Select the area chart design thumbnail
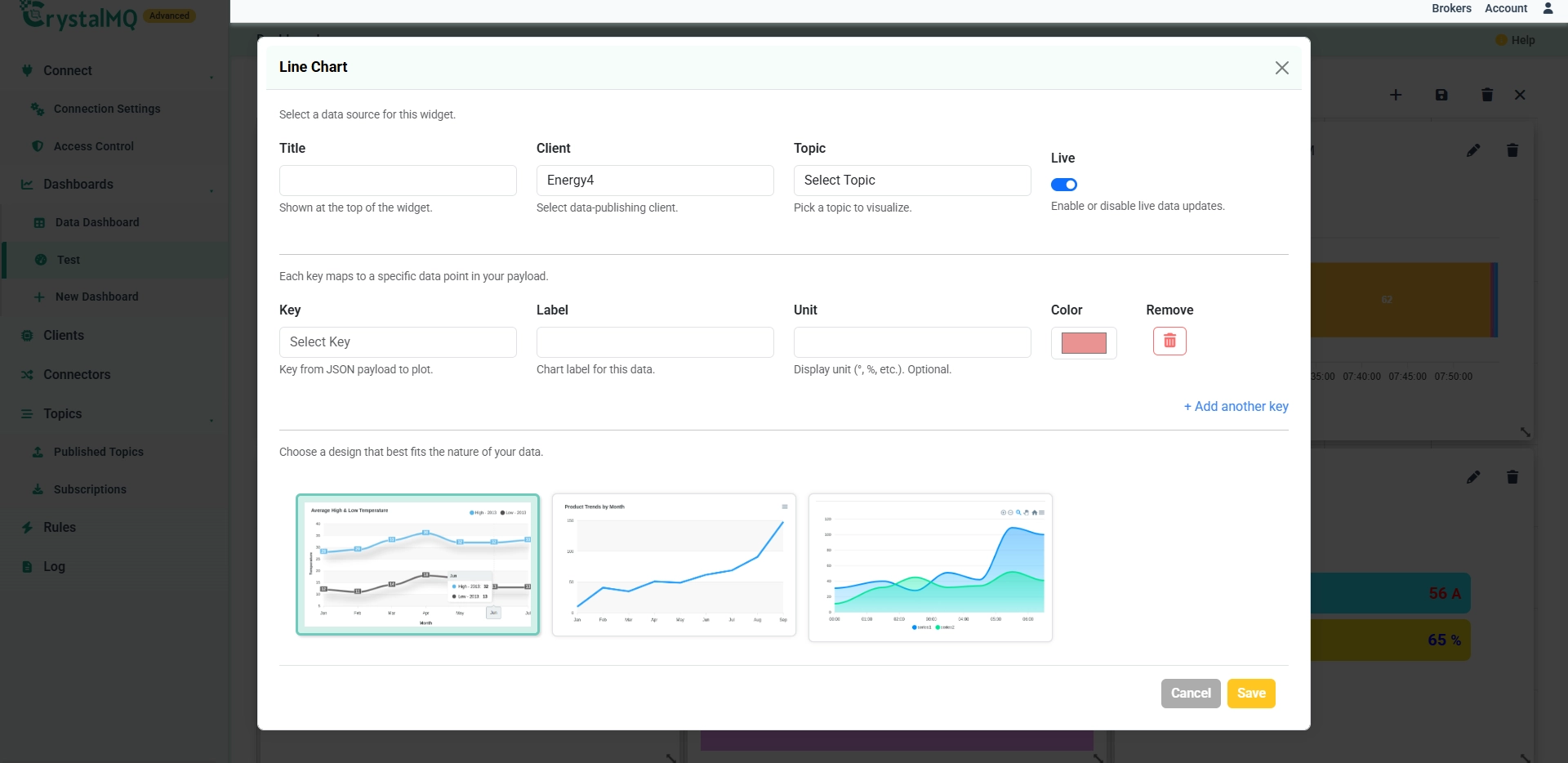The image size is (1568, 763). (x=930, y=568)
